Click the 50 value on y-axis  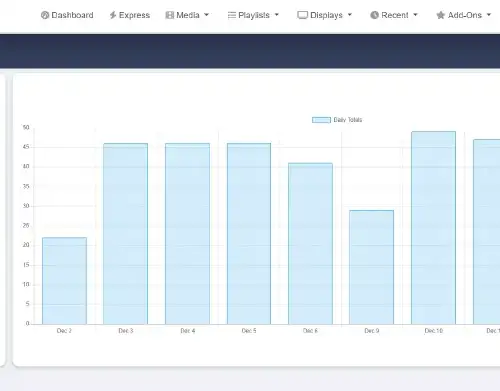click(26, 127)
